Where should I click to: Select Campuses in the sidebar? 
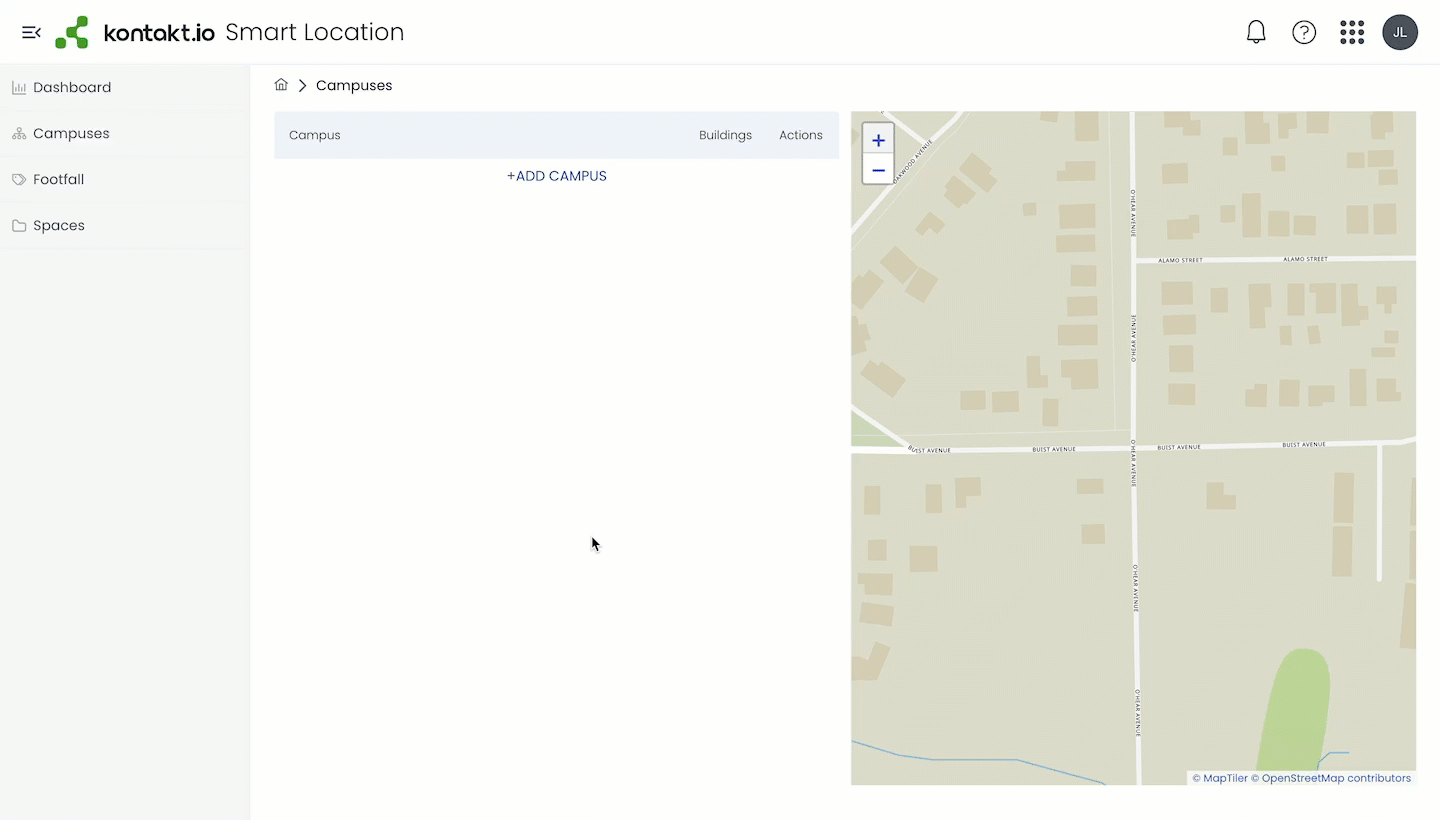coord(71,133)
